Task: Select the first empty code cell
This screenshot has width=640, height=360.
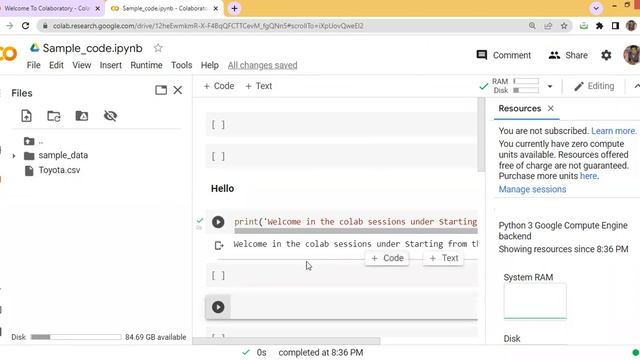Action: coord(341,124)
